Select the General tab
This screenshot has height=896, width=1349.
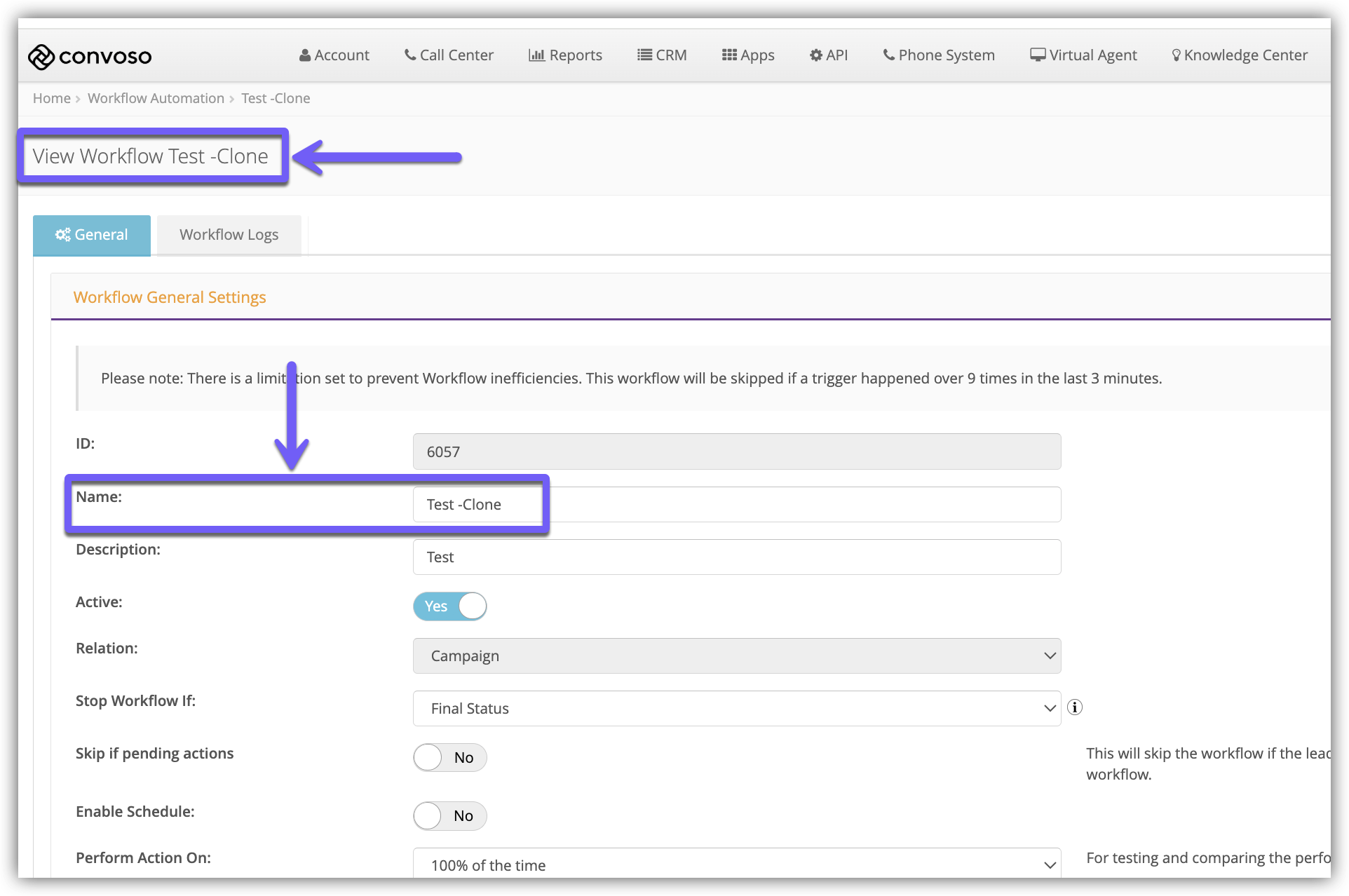pyautogui.click(x=92, y=235)
